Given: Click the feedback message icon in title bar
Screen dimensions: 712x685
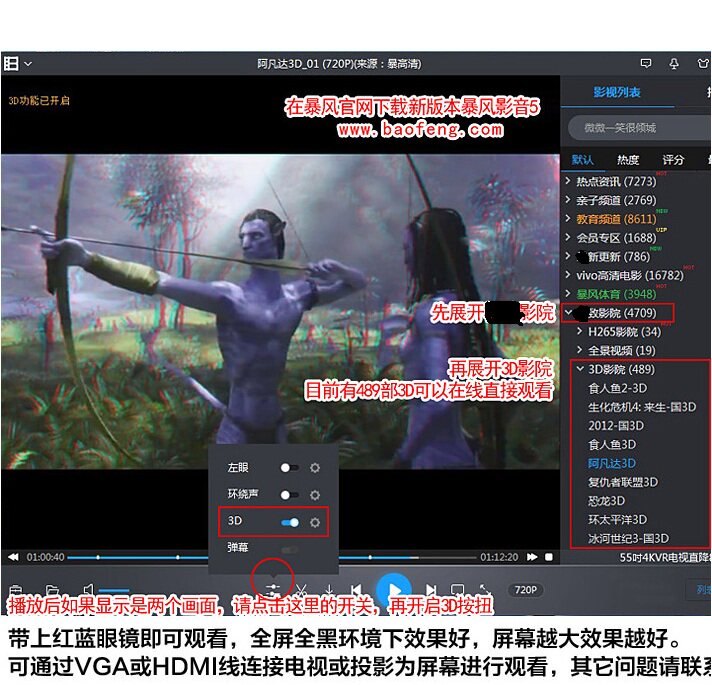Looking at the screenshot, I should pos(647,64).
